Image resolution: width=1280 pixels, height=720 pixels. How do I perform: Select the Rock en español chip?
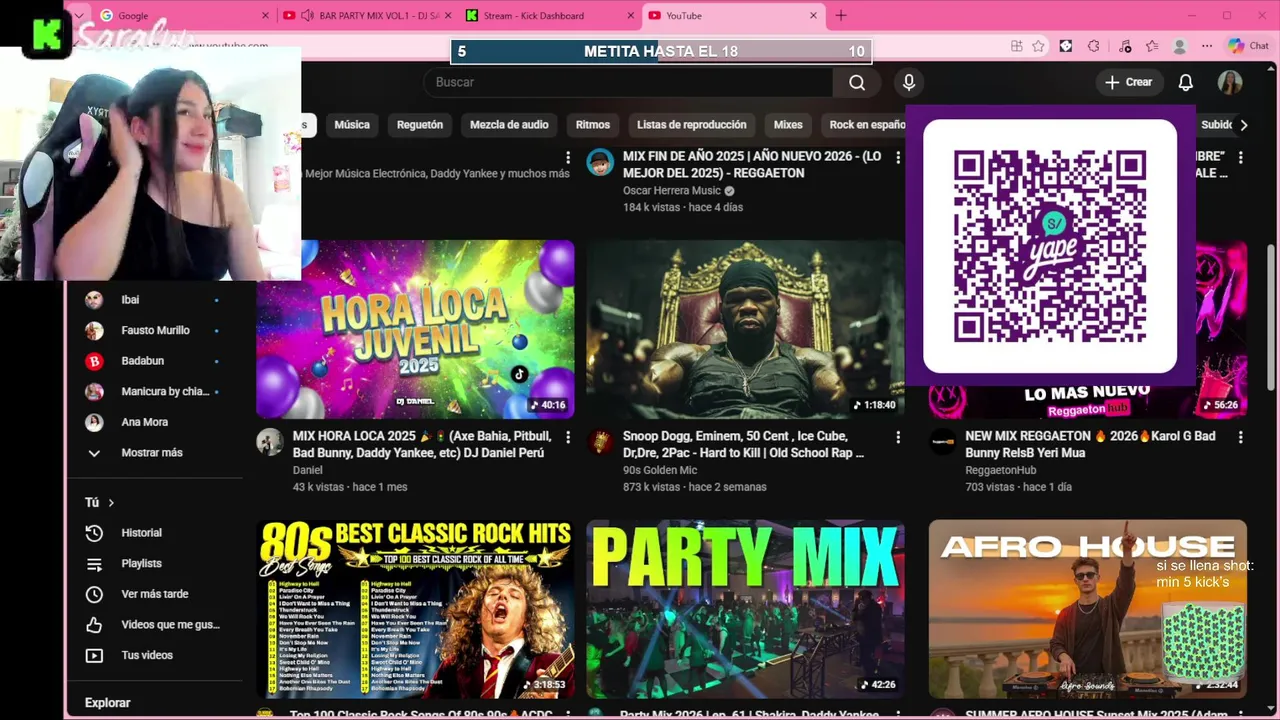pyautogui.click(x=864, y=125)
